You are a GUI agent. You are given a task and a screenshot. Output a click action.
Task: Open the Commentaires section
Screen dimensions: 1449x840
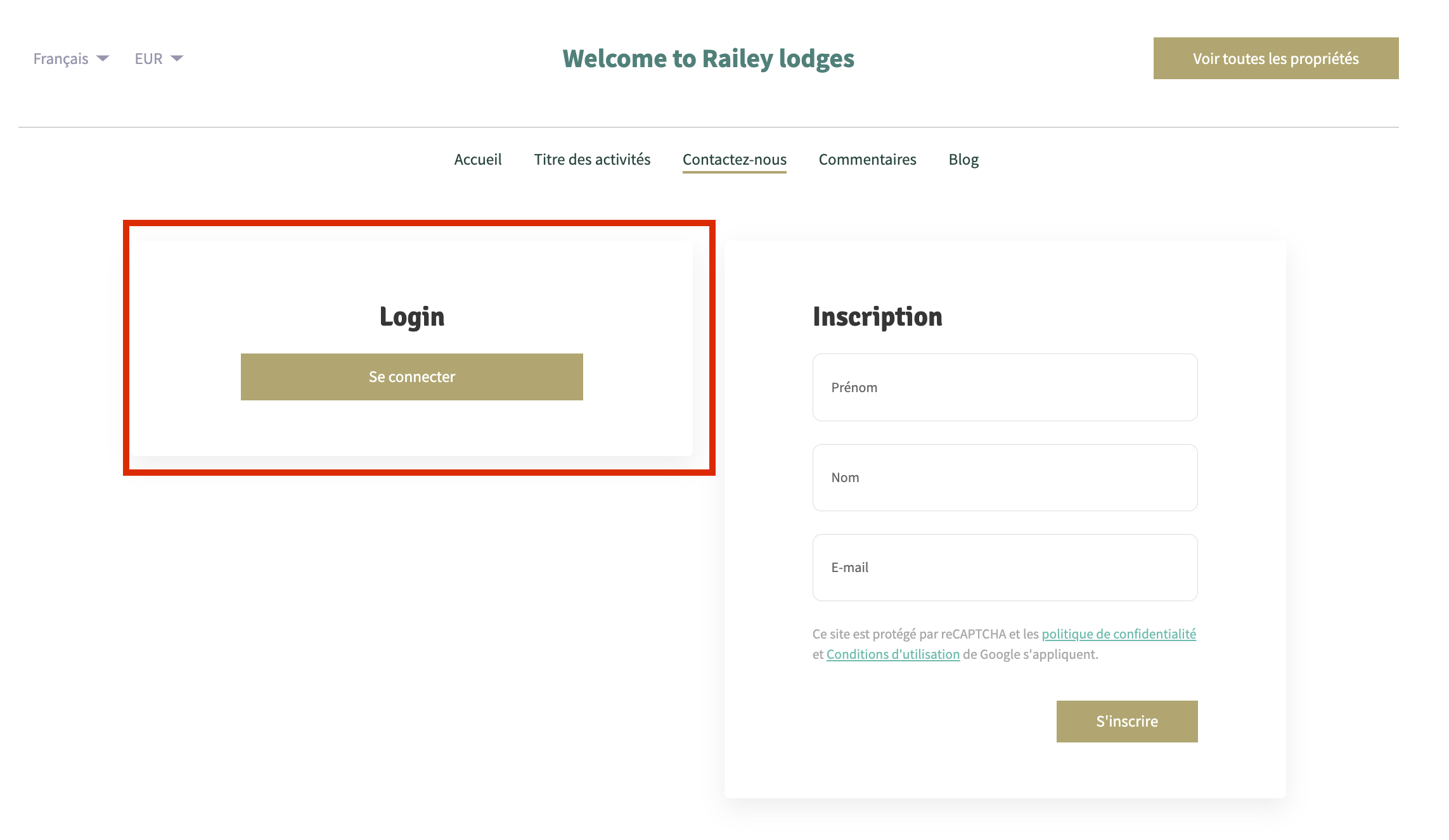coord(867,160)
